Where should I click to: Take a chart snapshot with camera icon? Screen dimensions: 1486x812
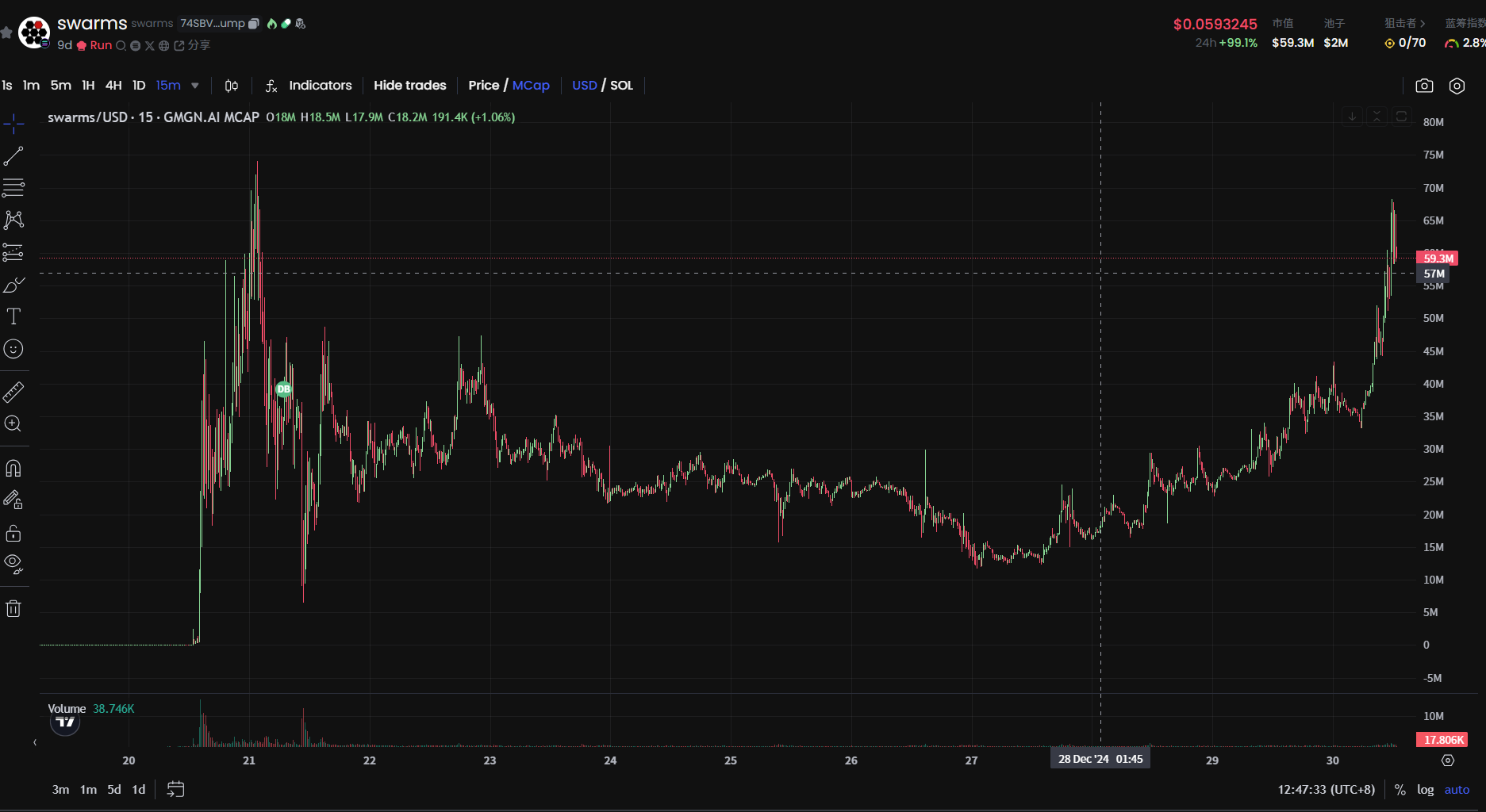coord(1424,86)
